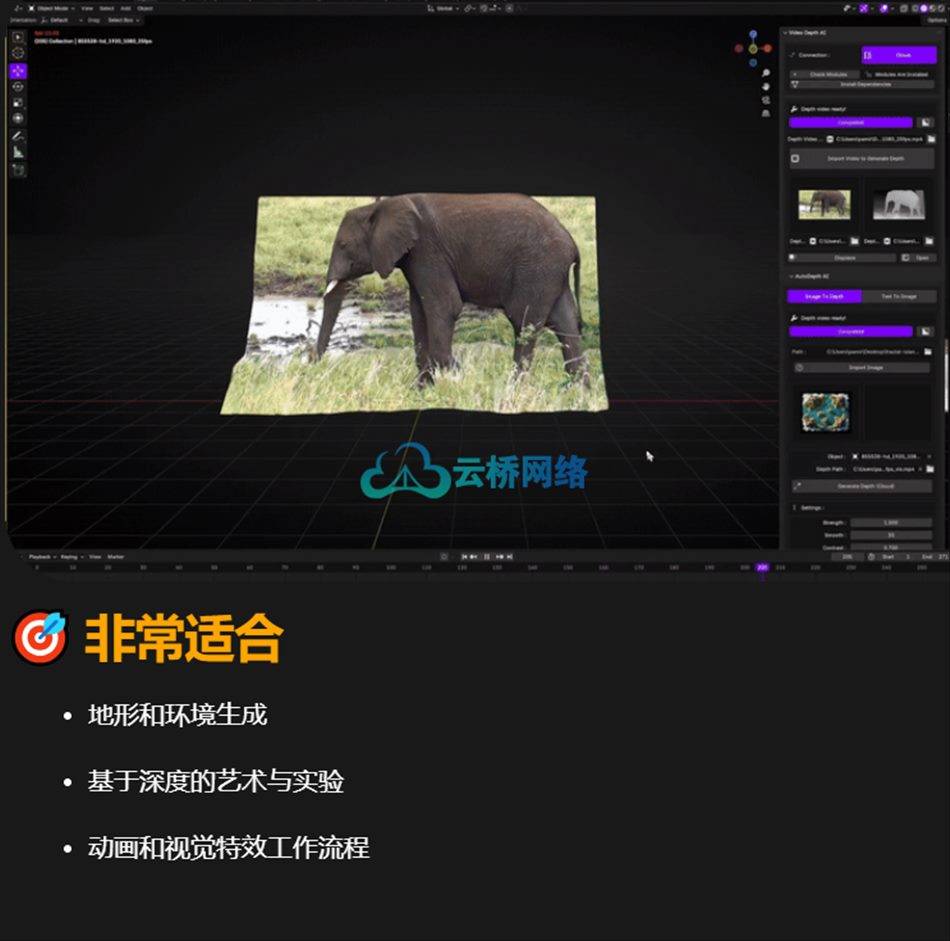This screenshot has height=941, width=950.
Task: Click the icon button beside the AutoDepth Completed bar
Action: click(925, 331)
